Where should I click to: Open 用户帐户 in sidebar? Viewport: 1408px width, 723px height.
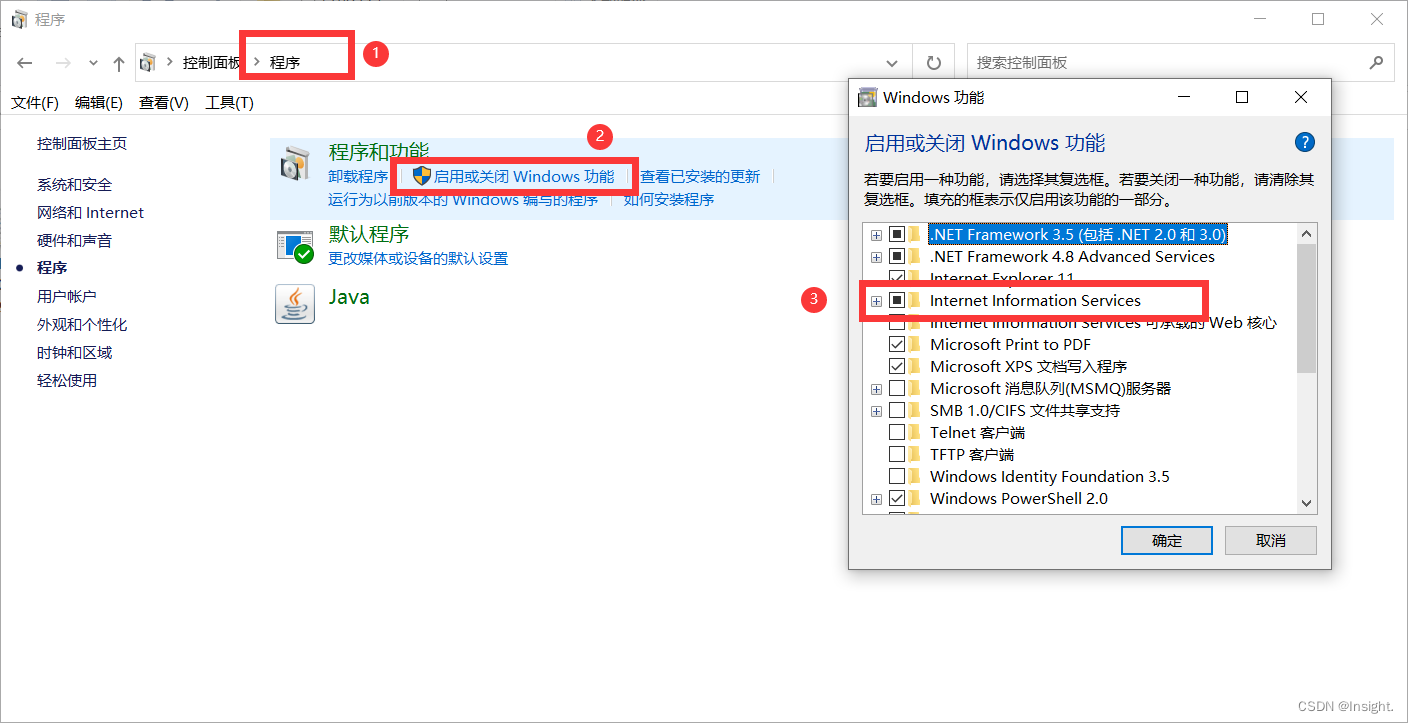67,296
